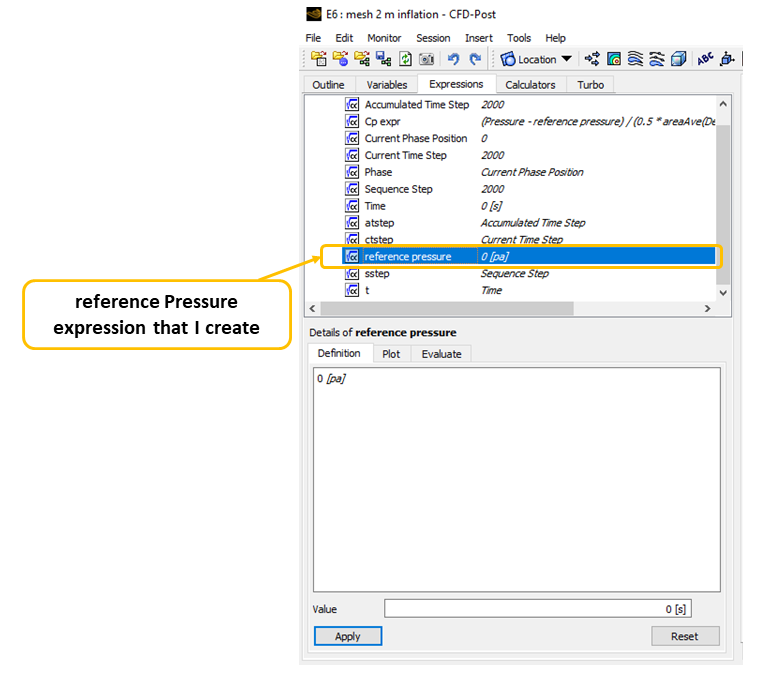Open the File menu
The image size is (763, 688).
point(313,38)
